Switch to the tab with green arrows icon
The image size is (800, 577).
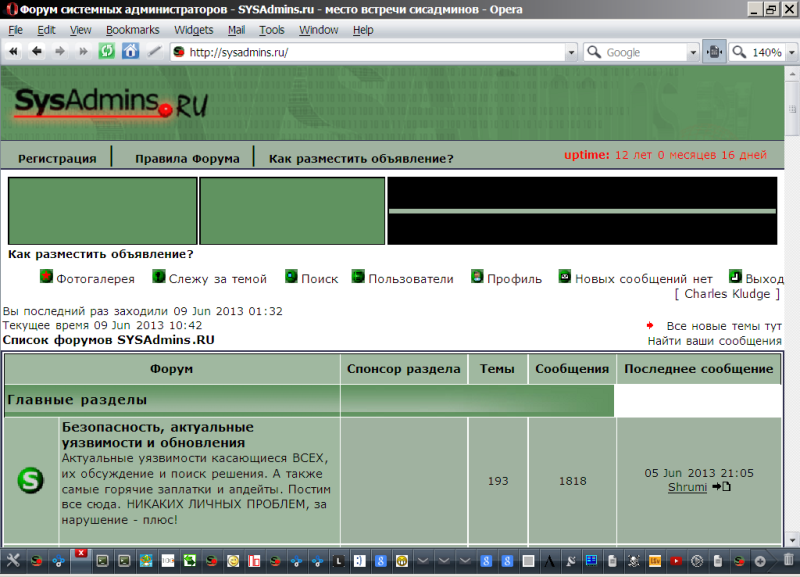pyautogui.click(x=189, y=561)
